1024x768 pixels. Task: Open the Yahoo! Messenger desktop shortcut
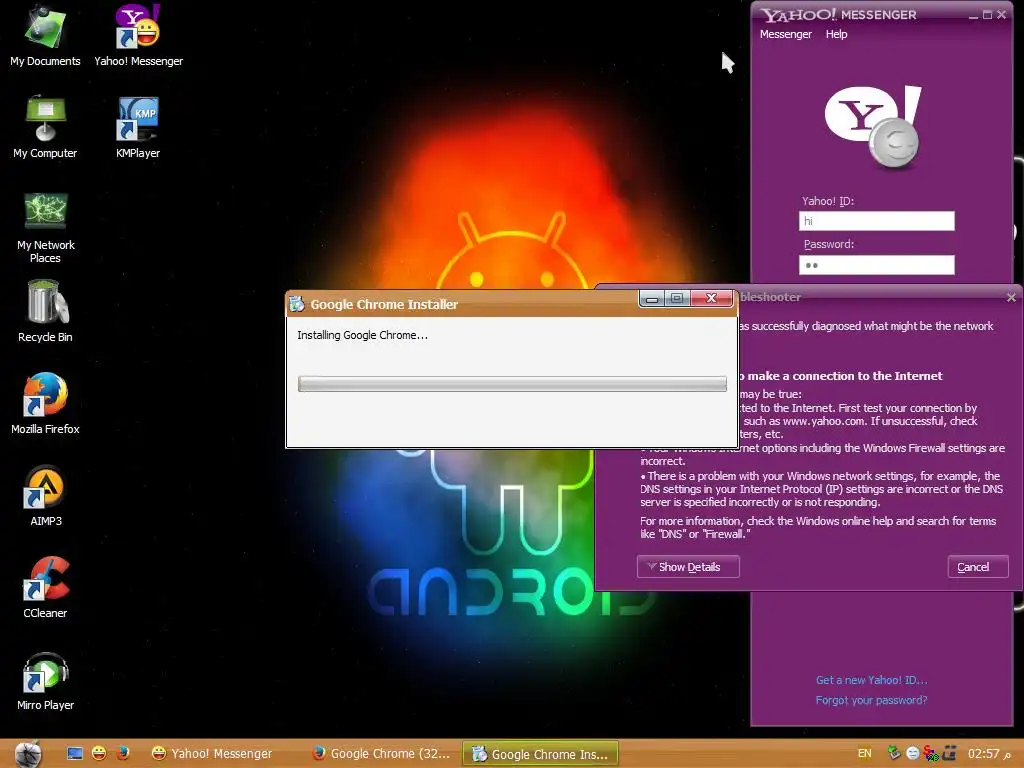point(138,36)
